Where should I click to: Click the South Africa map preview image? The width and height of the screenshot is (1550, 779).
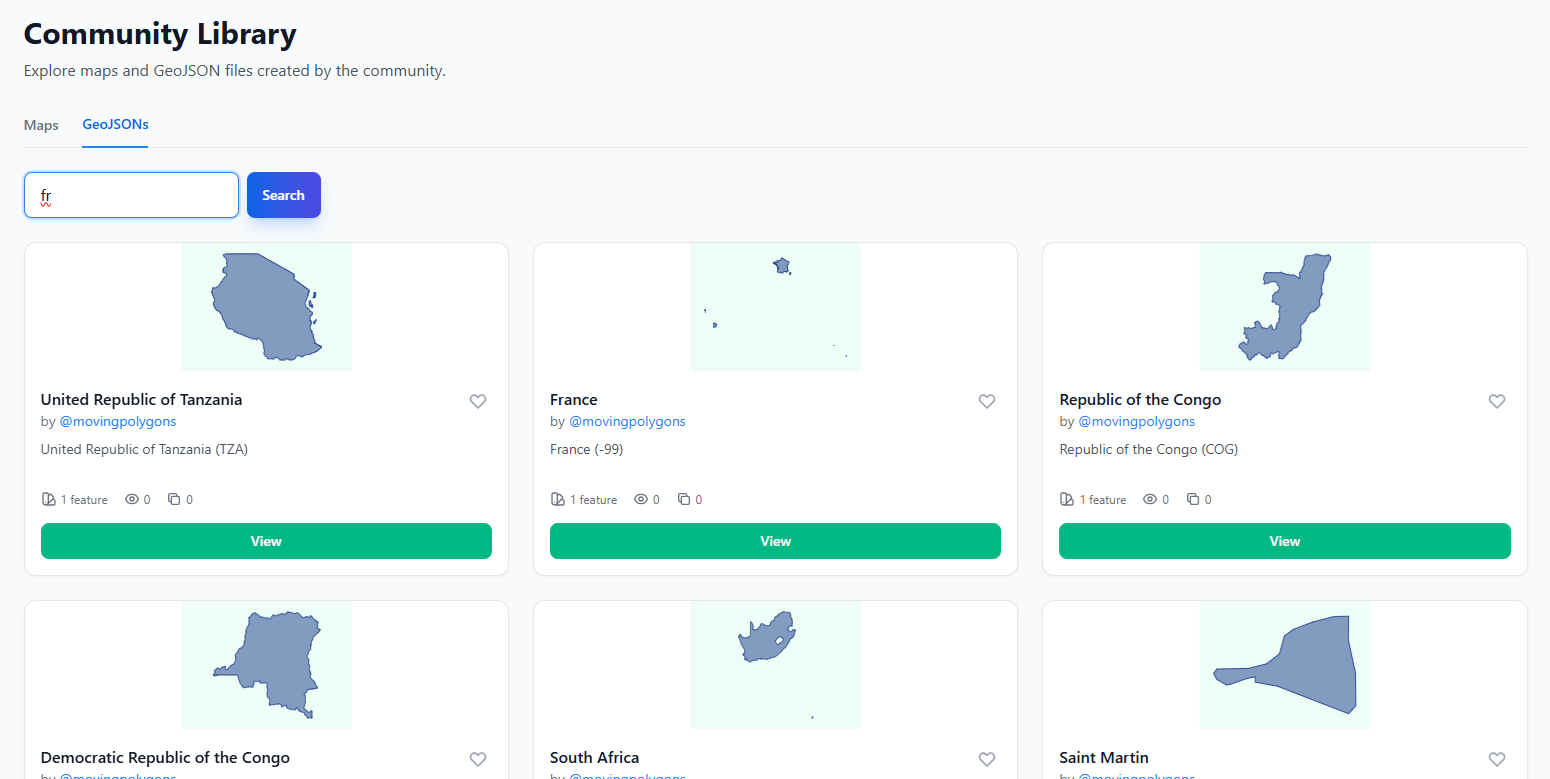(x=775, y=665)
